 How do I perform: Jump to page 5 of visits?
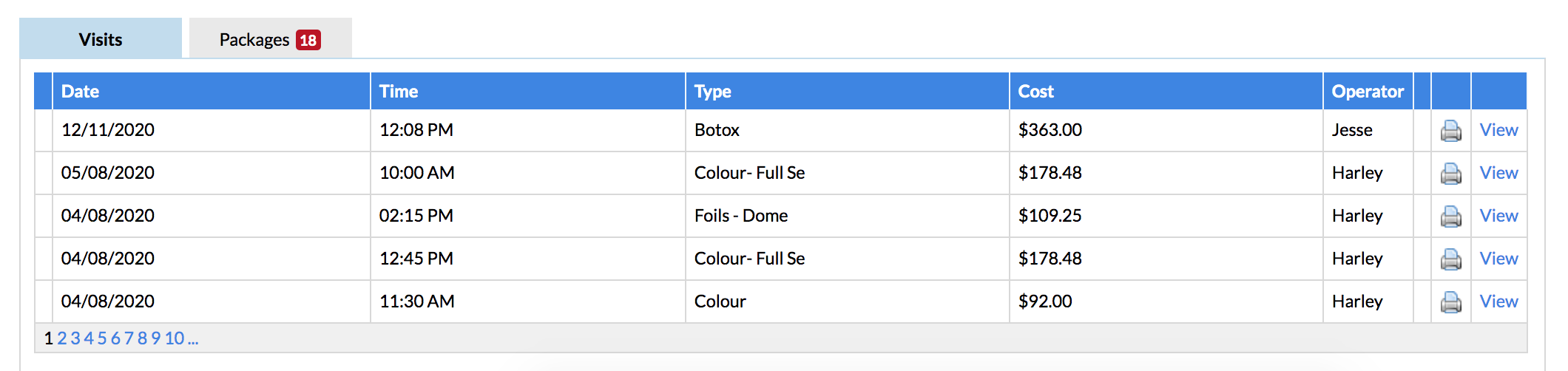tap(102, 338)
